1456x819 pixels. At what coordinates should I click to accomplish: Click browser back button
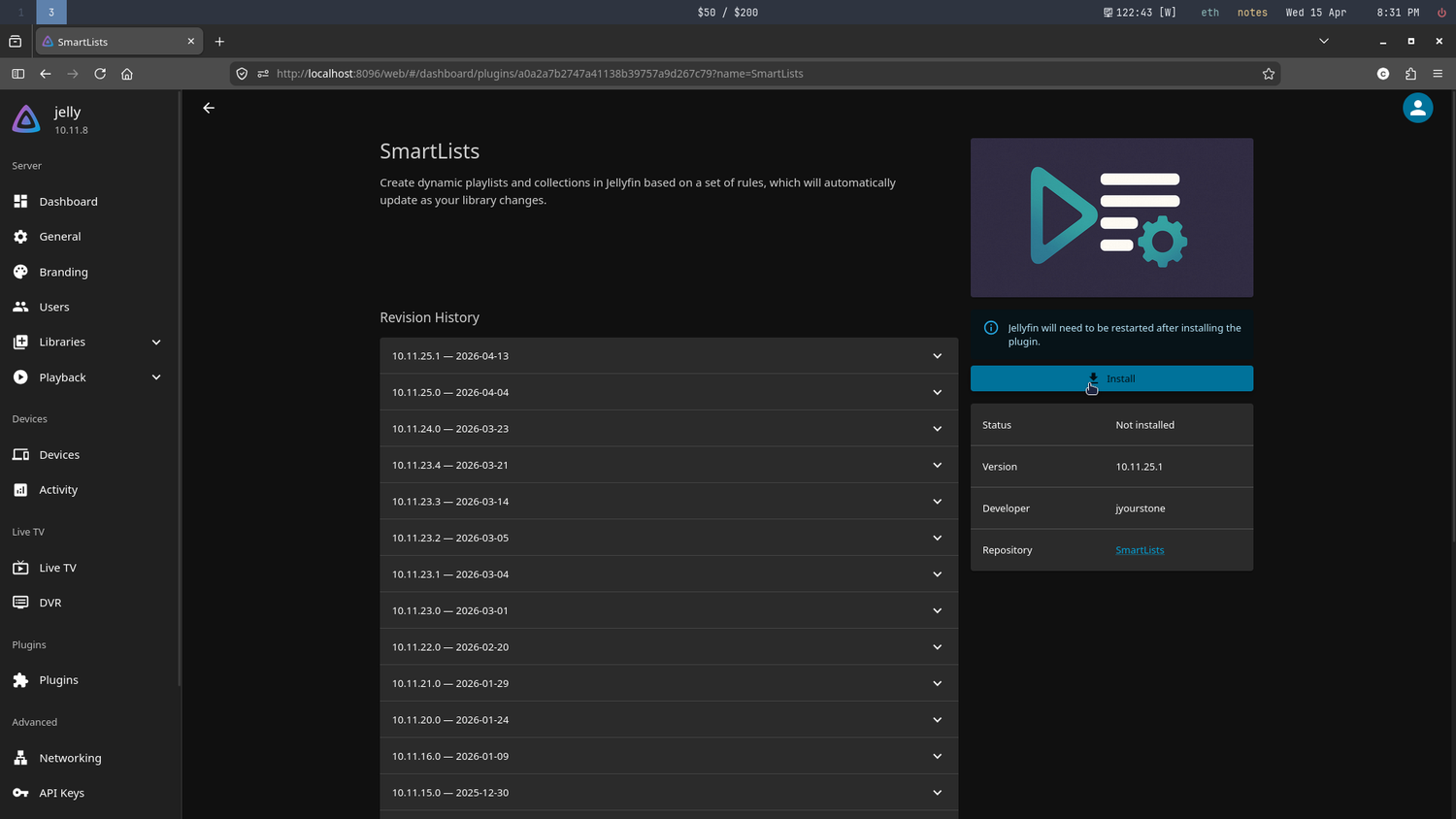click(x=46, y=74)
